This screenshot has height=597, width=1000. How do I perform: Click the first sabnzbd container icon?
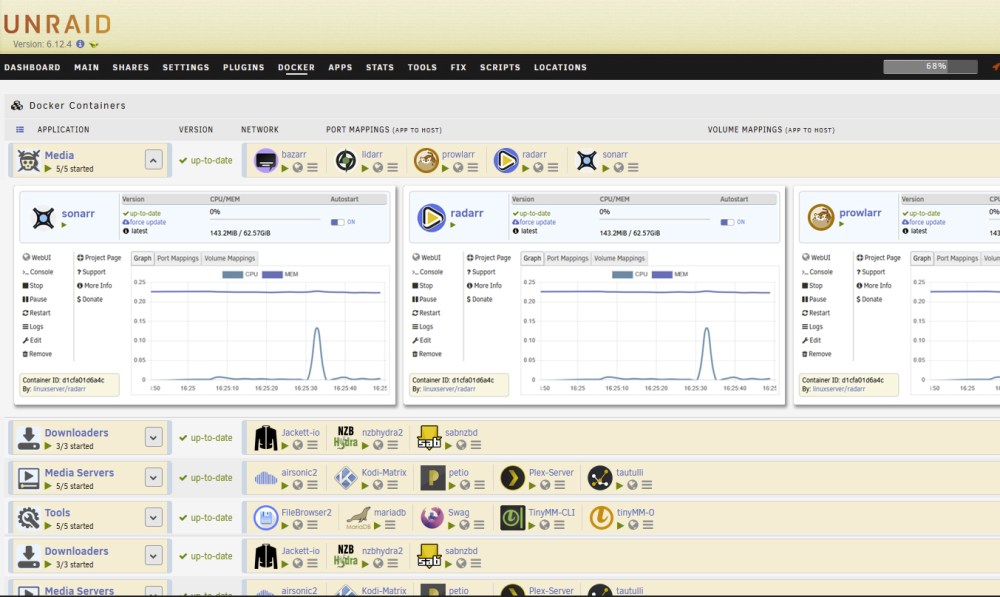[x=429, y=438]
